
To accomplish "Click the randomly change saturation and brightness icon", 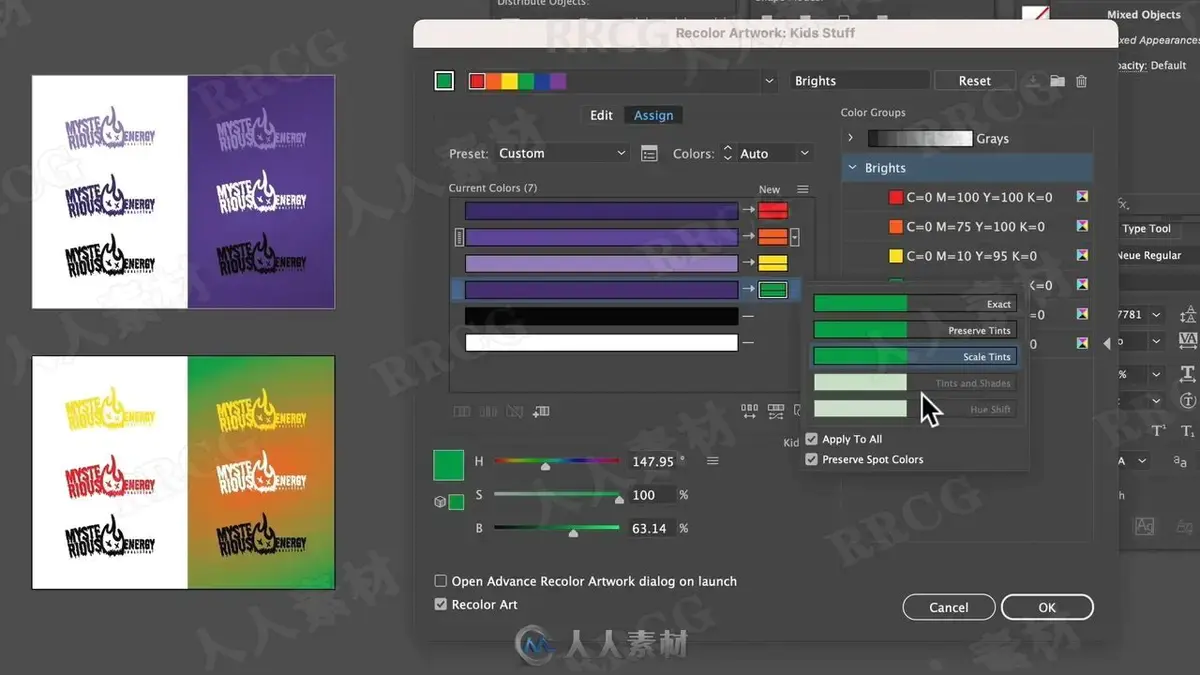I will pos(775,411).
